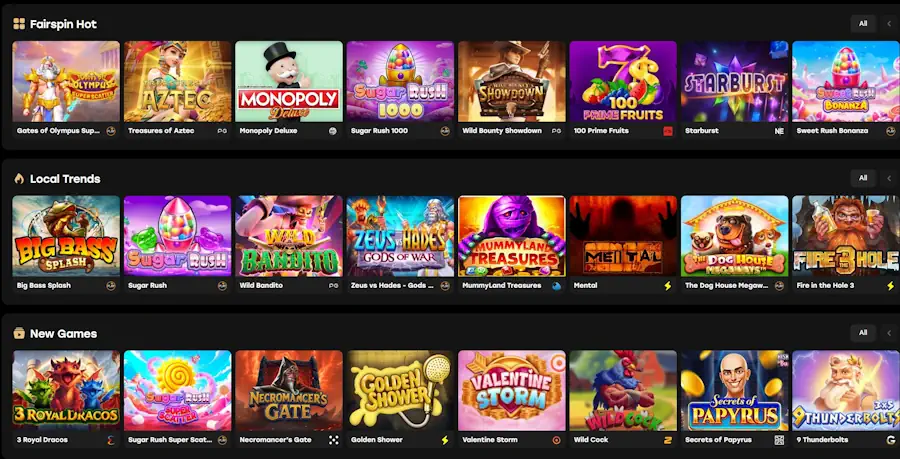Show all Fairspin Hot games
Image resolution: width=900 pixels, height=459 pixels.
[863, 24]
